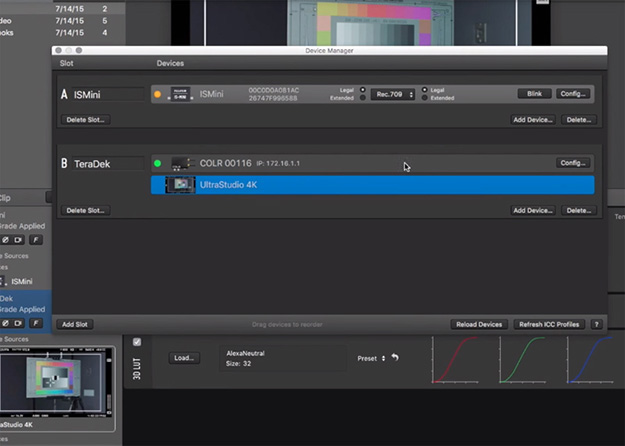The height and width of the screenshot is (446, 625).
Task: Toggle the 3D LUT checkbox
Action: (x=137, y=342)
